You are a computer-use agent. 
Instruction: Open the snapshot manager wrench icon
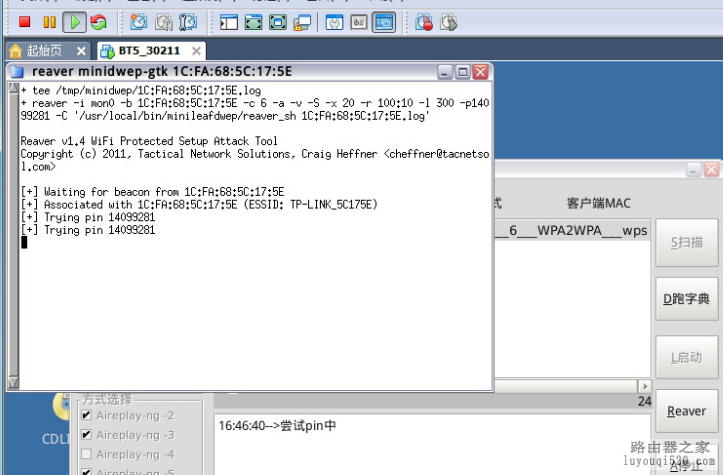tap(188, 22)
